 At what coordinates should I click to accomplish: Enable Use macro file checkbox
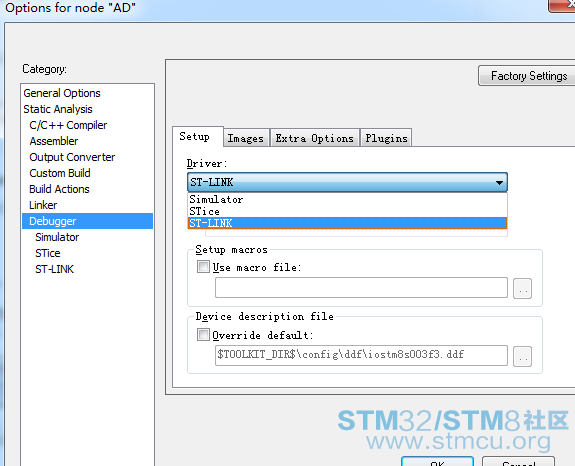(x=203, y=267)
